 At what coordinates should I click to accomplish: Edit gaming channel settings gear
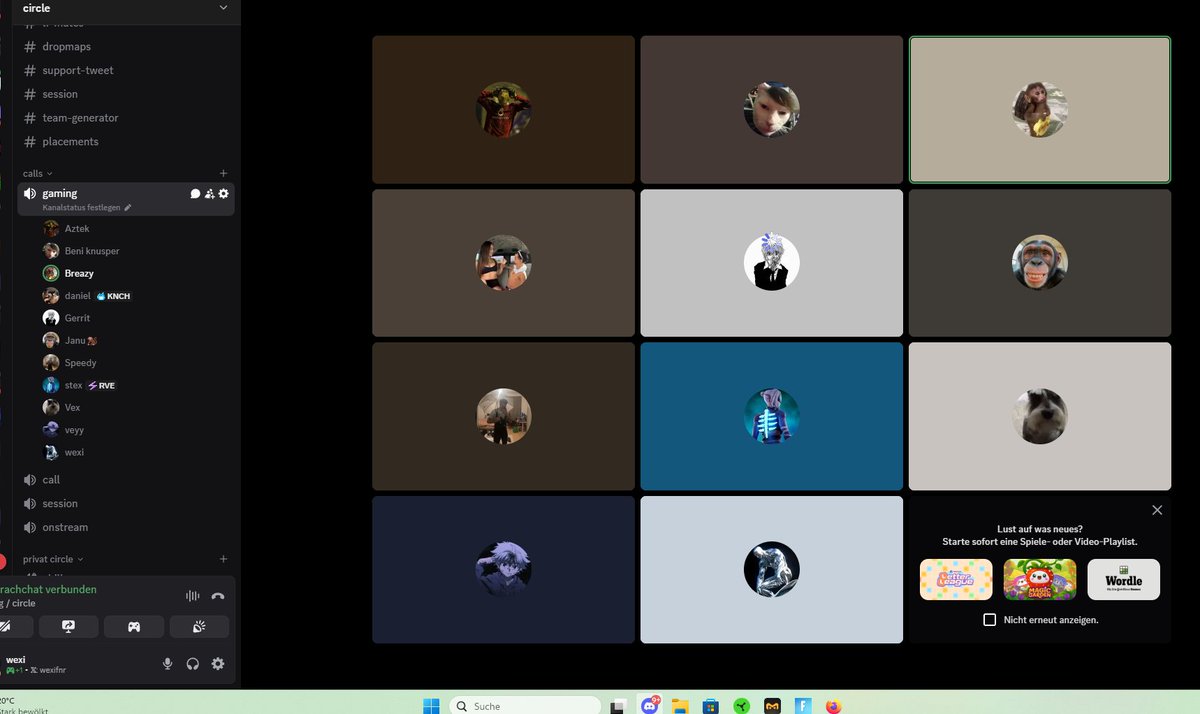click(223, 194)
